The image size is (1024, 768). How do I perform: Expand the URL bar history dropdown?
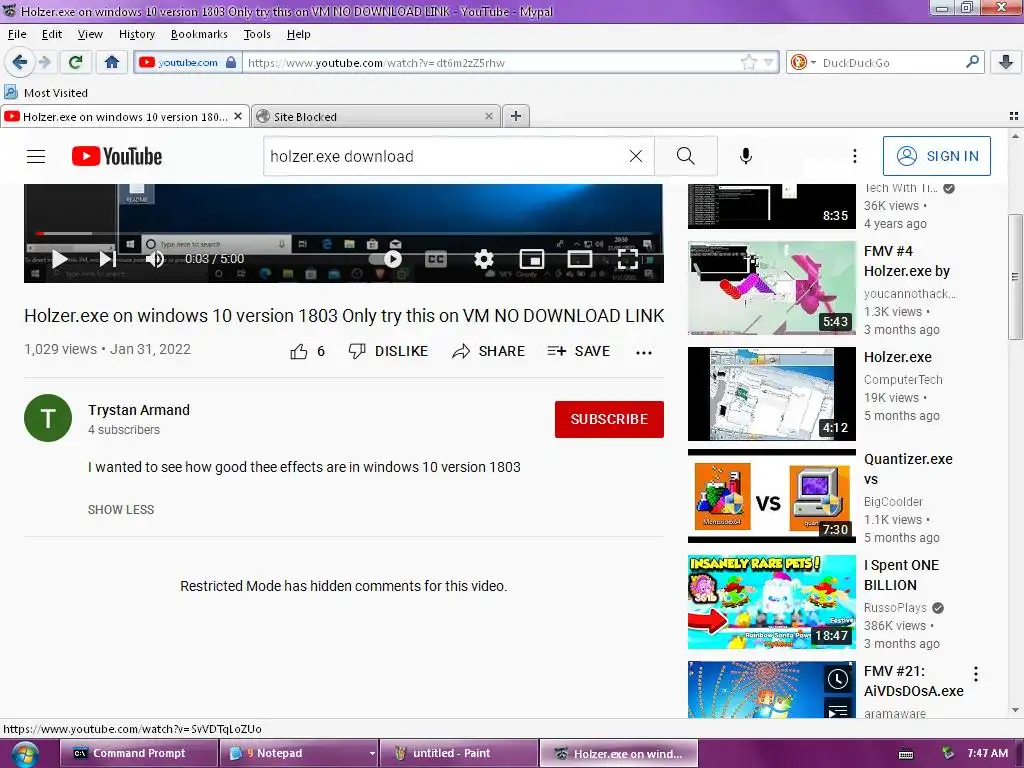[x=769, y=63]
